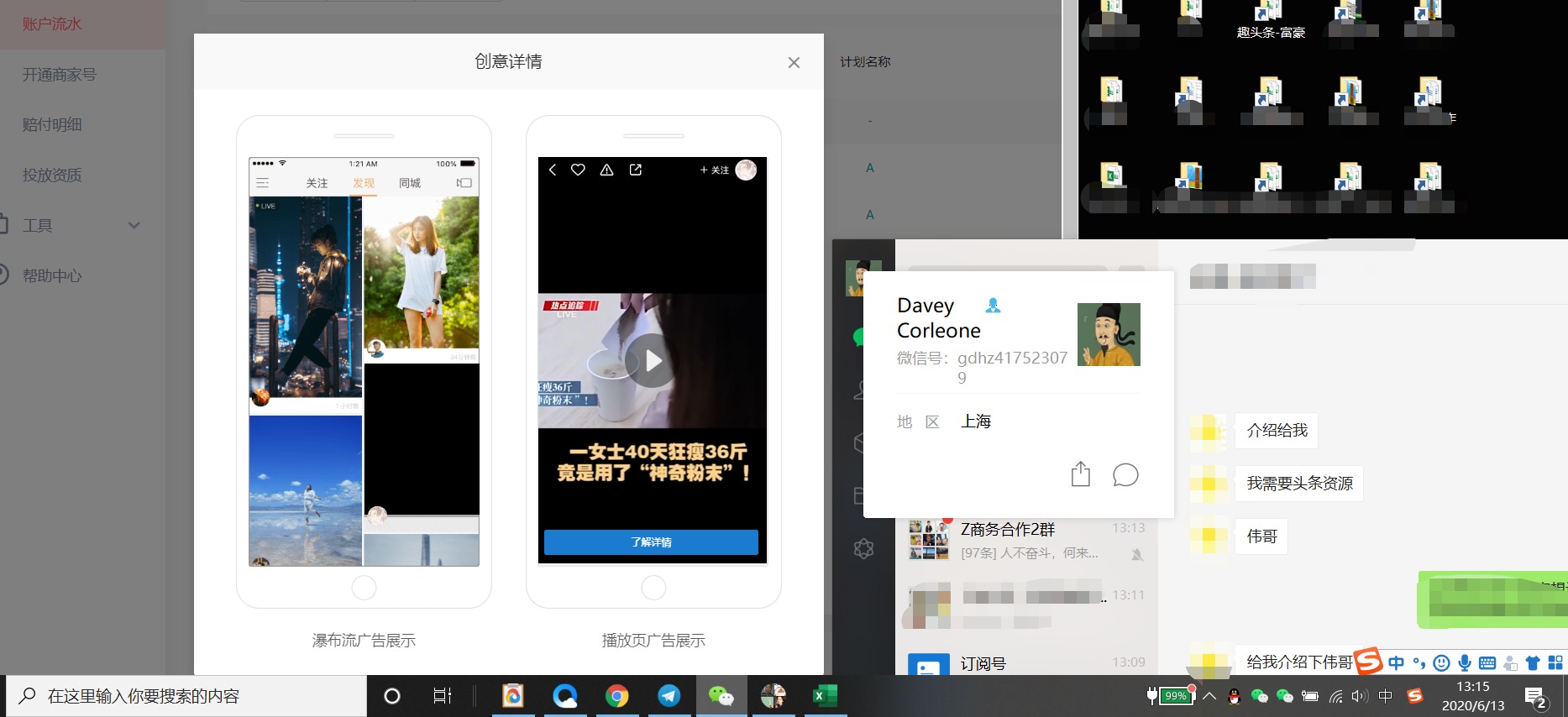Click the 介绍给我 message bubble

tap(1277, 431)
